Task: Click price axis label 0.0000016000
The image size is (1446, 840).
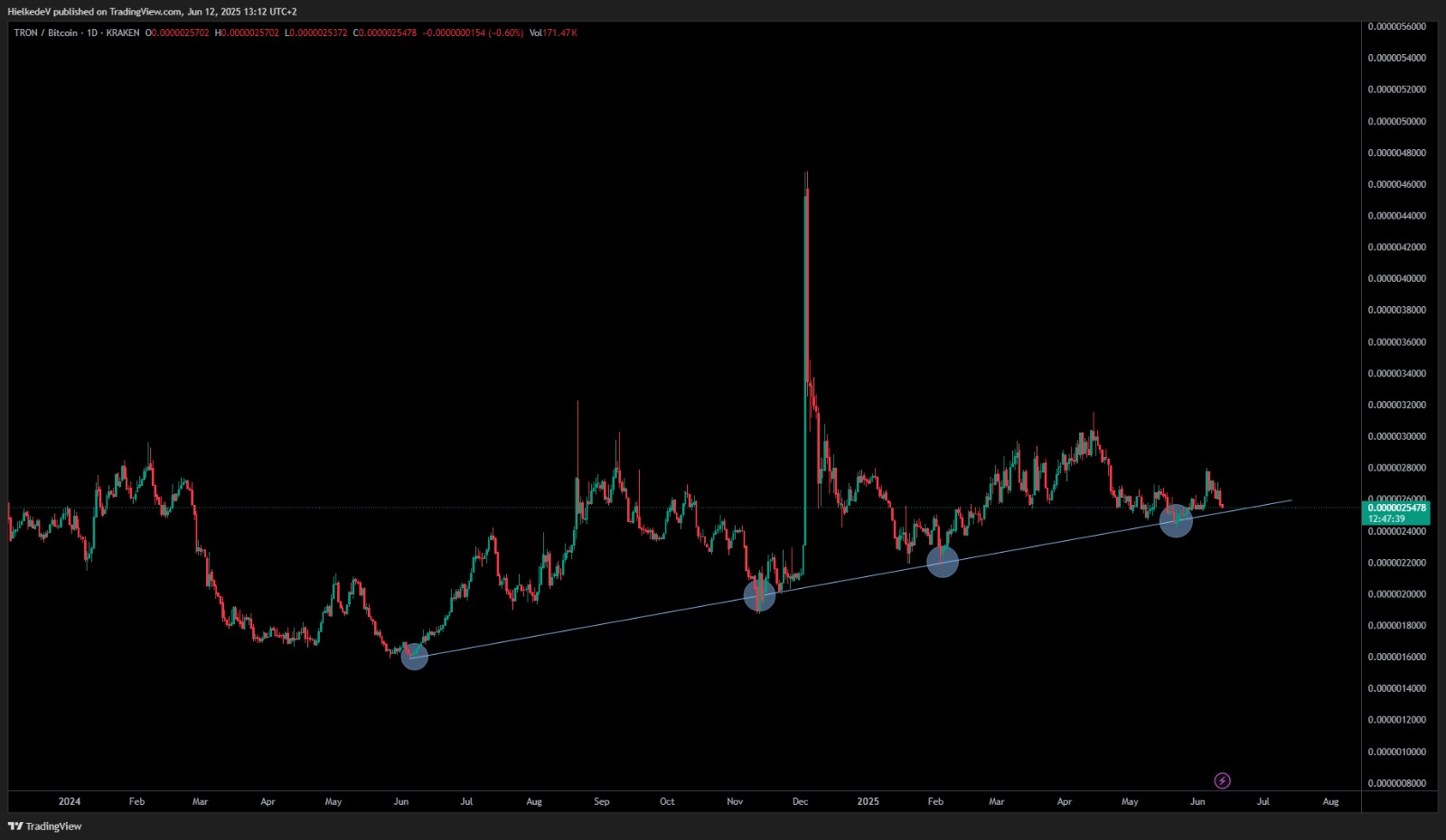Action: (x=1396, y=657)
